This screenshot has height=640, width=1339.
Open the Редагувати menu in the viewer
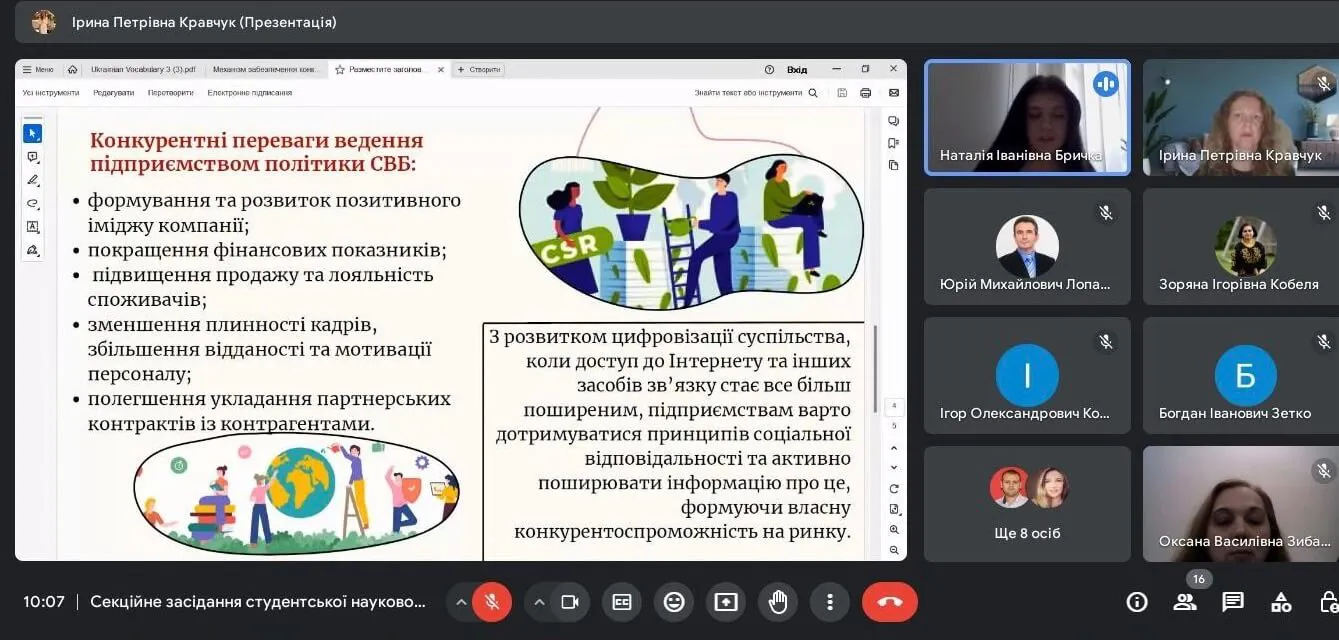pos(113,93)
